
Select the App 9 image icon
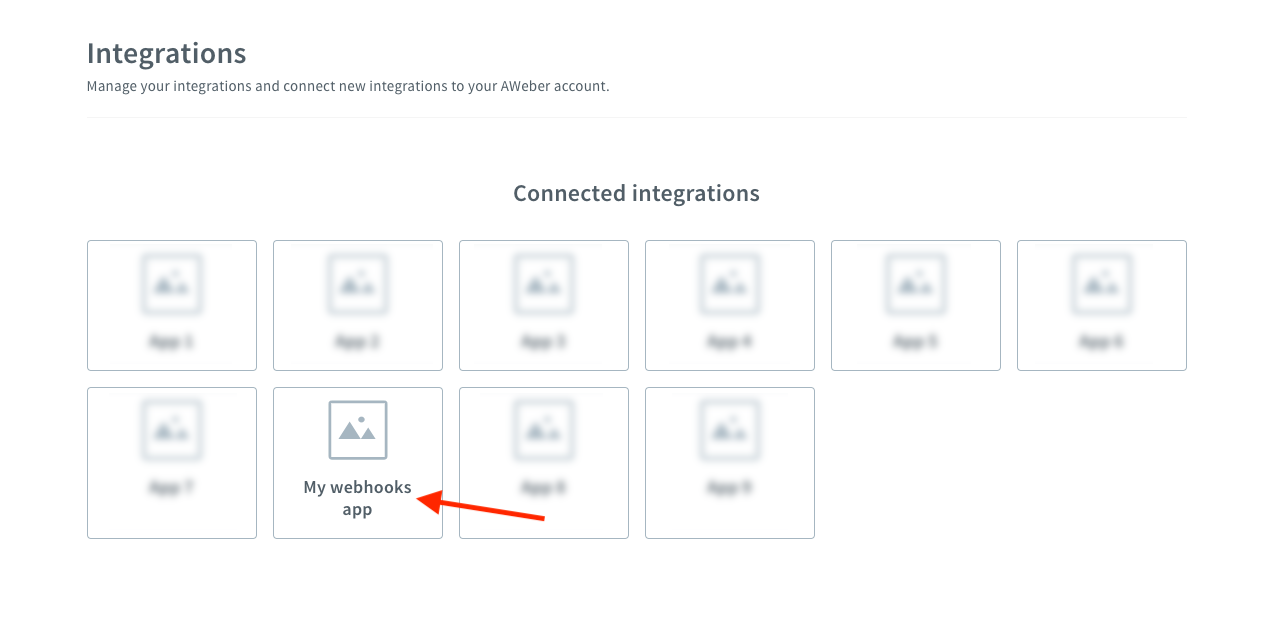(x=730, y=430)
